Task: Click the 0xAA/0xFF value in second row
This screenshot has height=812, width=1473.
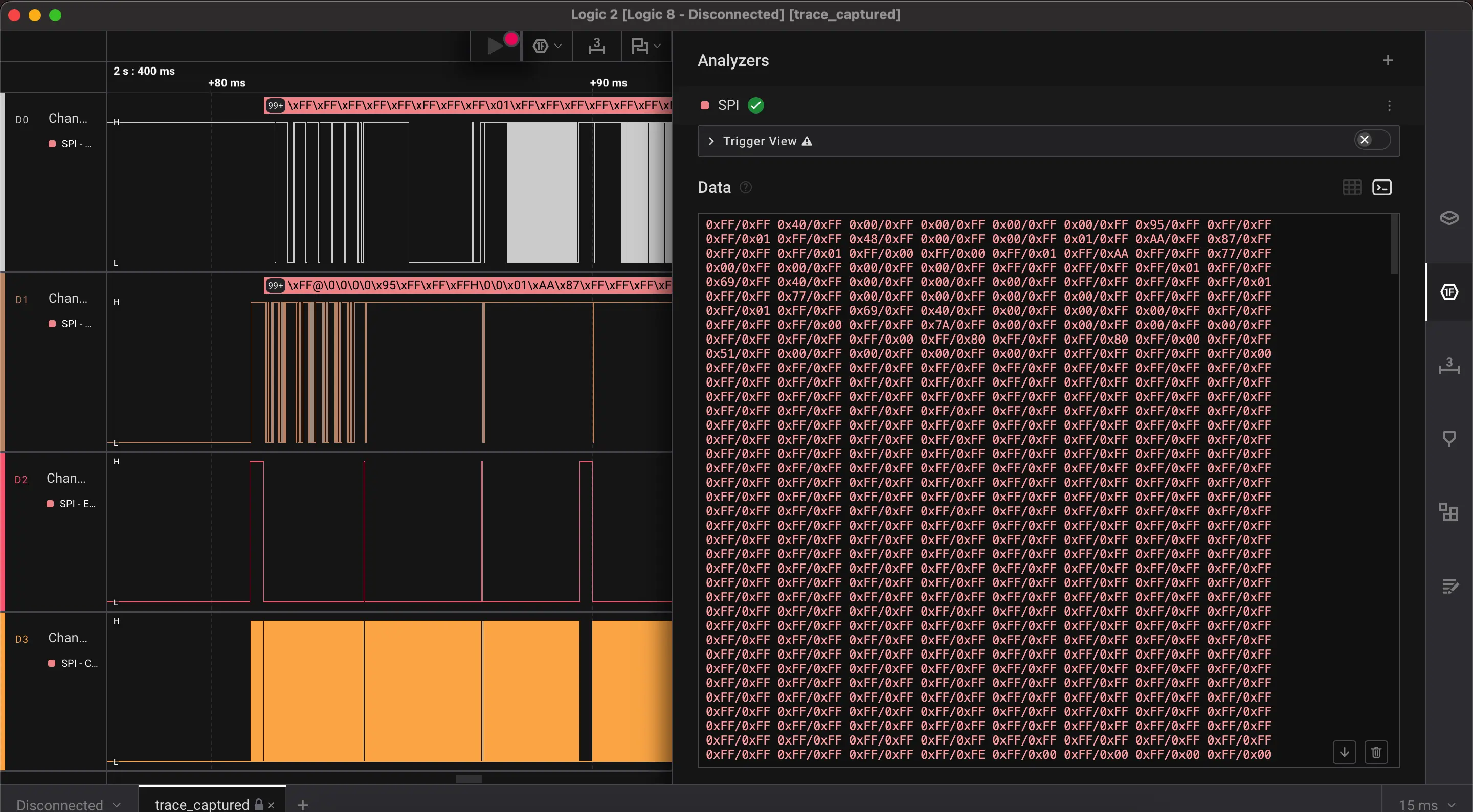Action: pos(1167,239)
